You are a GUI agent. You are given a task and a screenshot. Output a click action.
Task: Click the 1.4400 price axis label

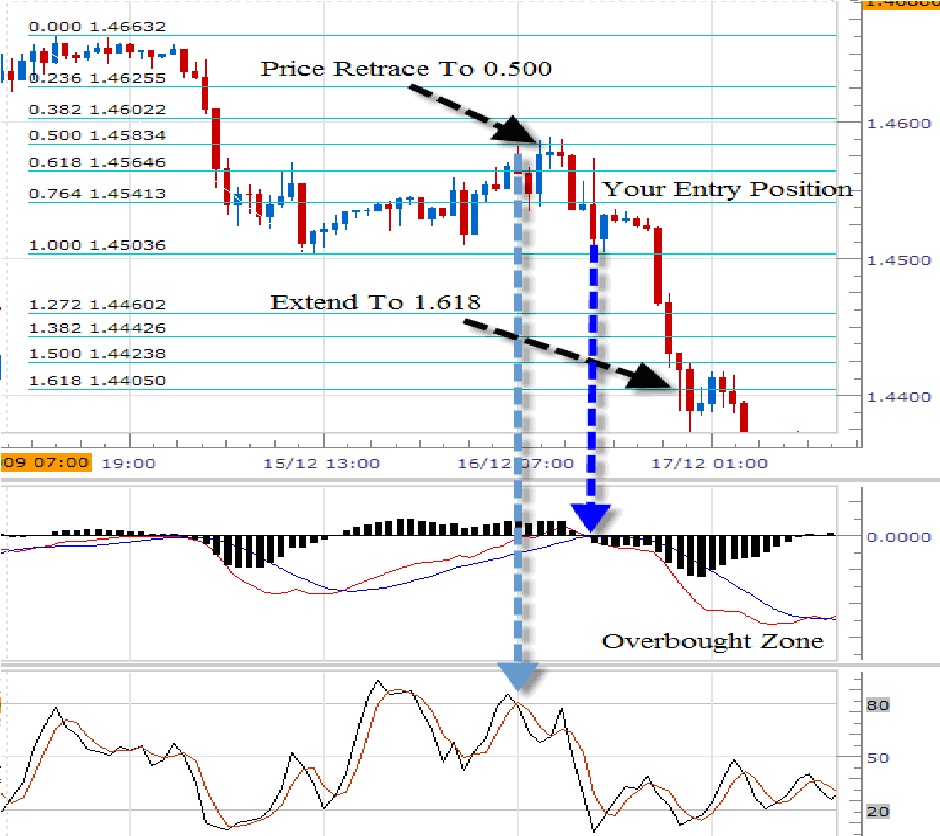pyautogui.click(x=899, y=397)
